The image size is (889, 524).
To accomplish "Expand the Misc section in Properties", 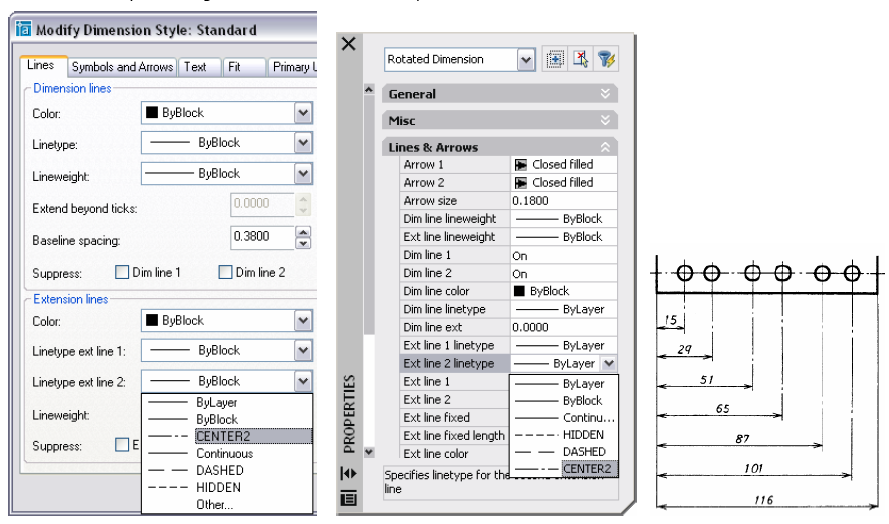I will pyautogui.click(x=606, y=120).
